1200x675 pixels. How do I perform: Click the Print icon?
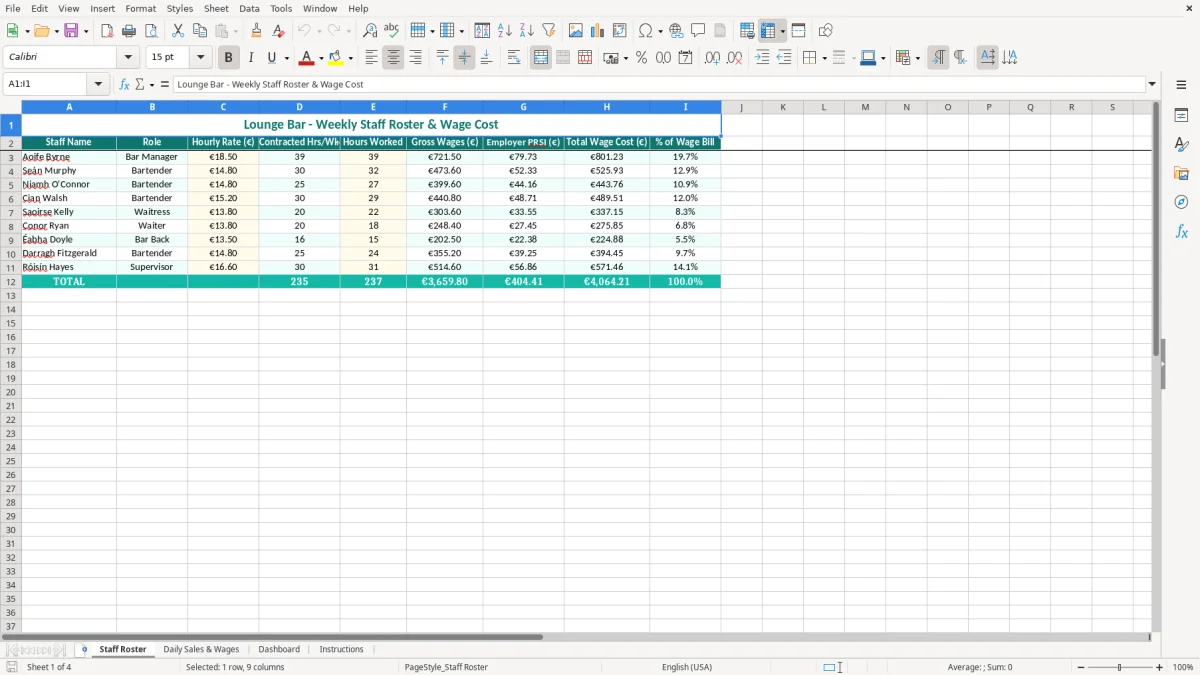tap(128, 31)
